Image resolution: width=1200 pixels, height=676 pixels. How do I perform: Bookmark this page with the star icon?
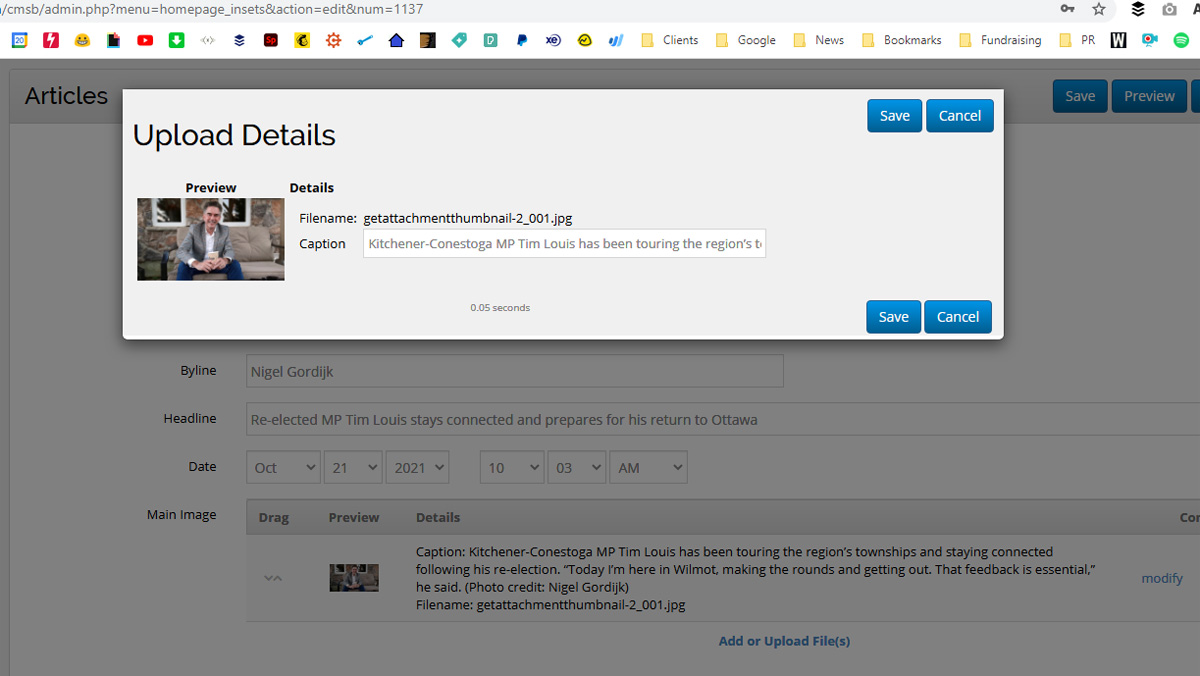point(1099,9)
